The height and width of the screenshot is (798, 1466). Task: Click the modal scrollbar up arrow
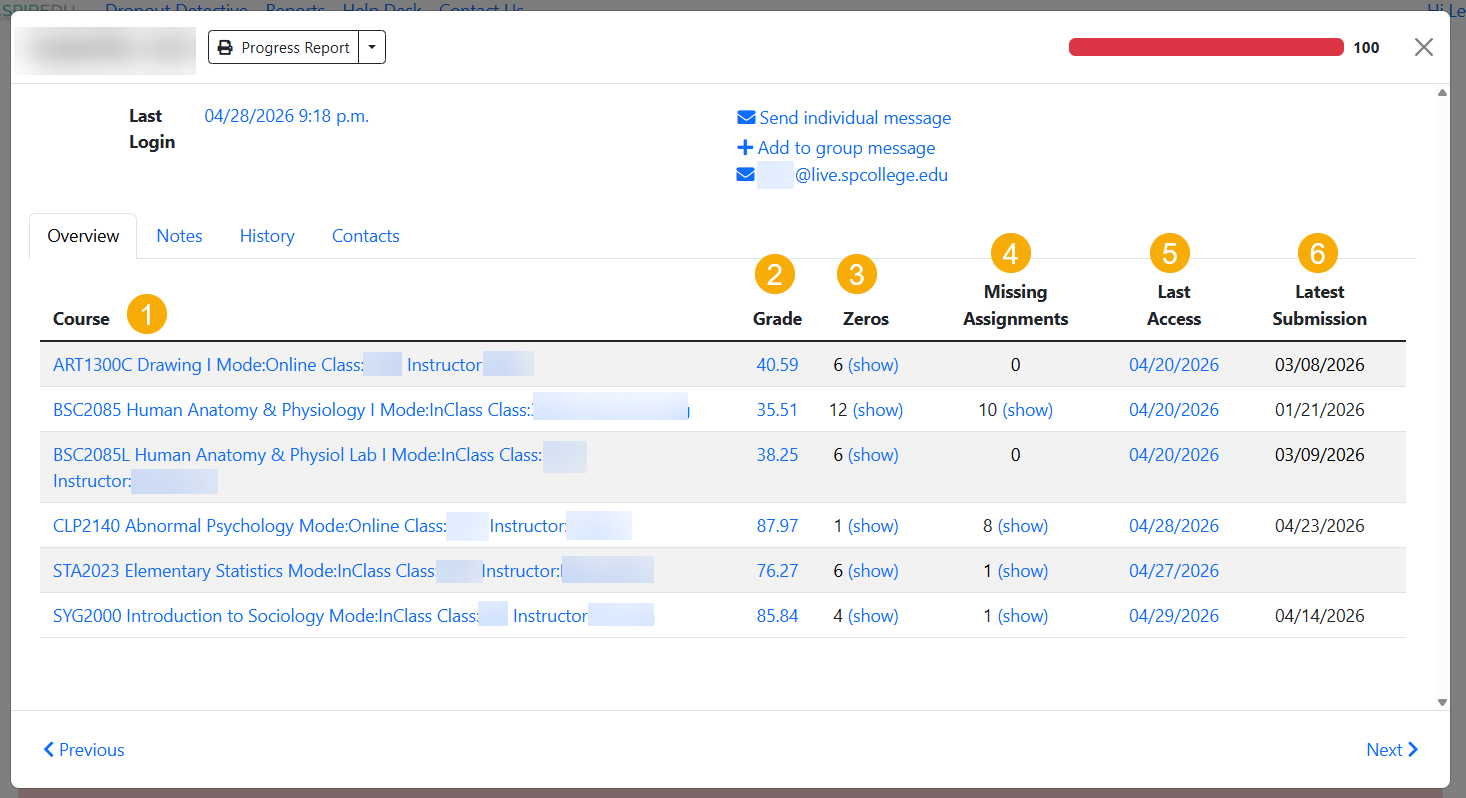tap(1442, 93)
